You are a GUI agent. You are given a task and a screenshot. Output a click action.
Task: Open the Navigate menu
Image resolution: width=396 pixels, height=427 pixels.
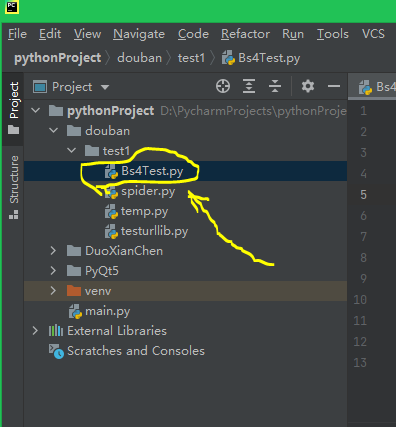(x=139, y=34)
